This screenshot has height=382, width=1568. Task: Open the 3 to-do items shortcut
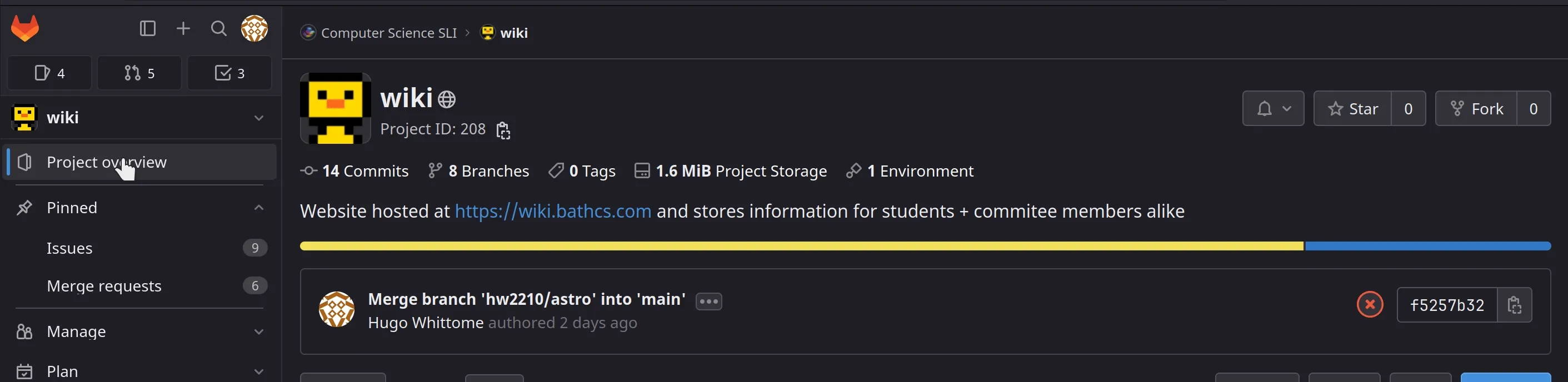click(x=229, y=72)
